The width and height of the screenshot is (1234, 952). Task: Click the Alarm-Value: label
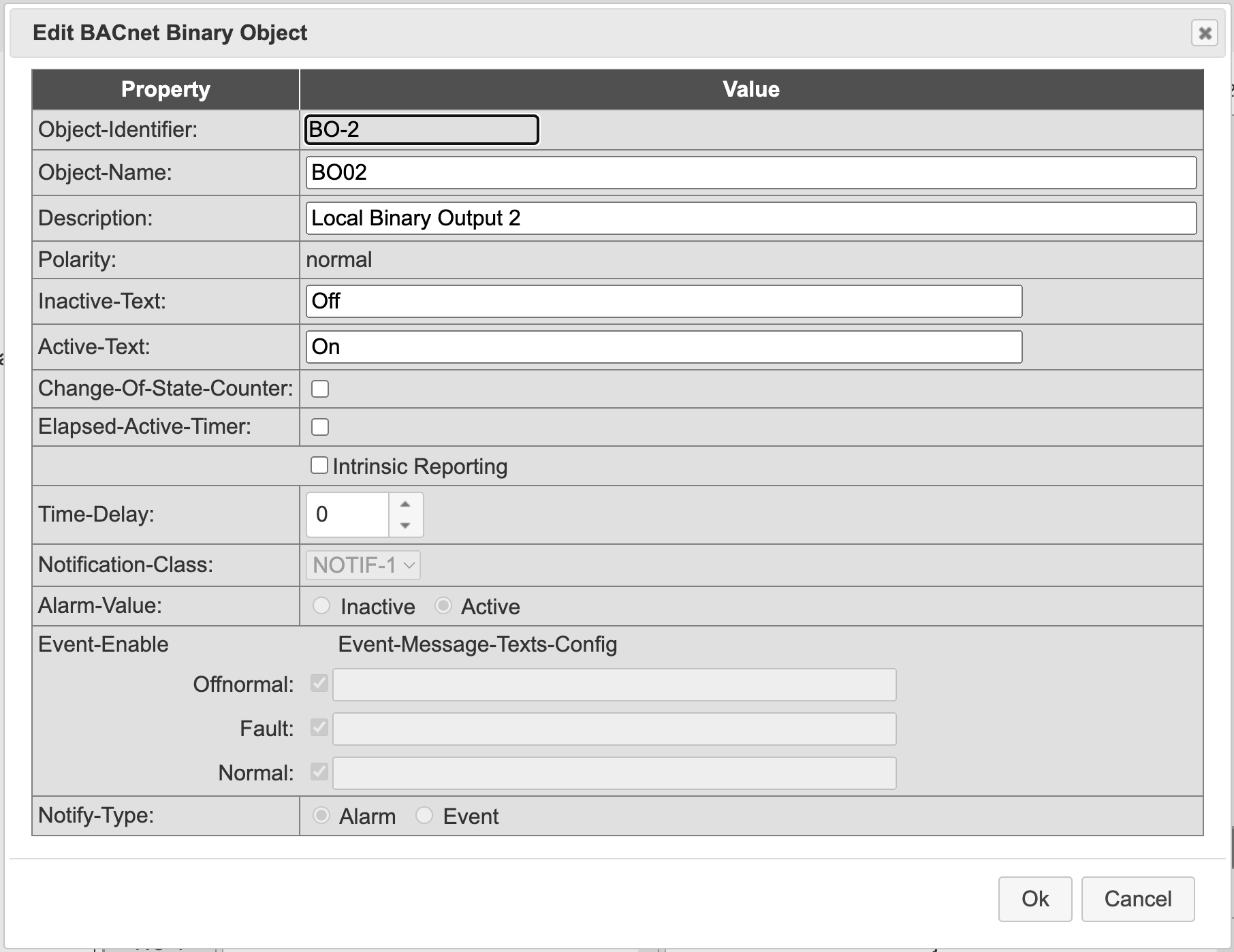[100, 605]
